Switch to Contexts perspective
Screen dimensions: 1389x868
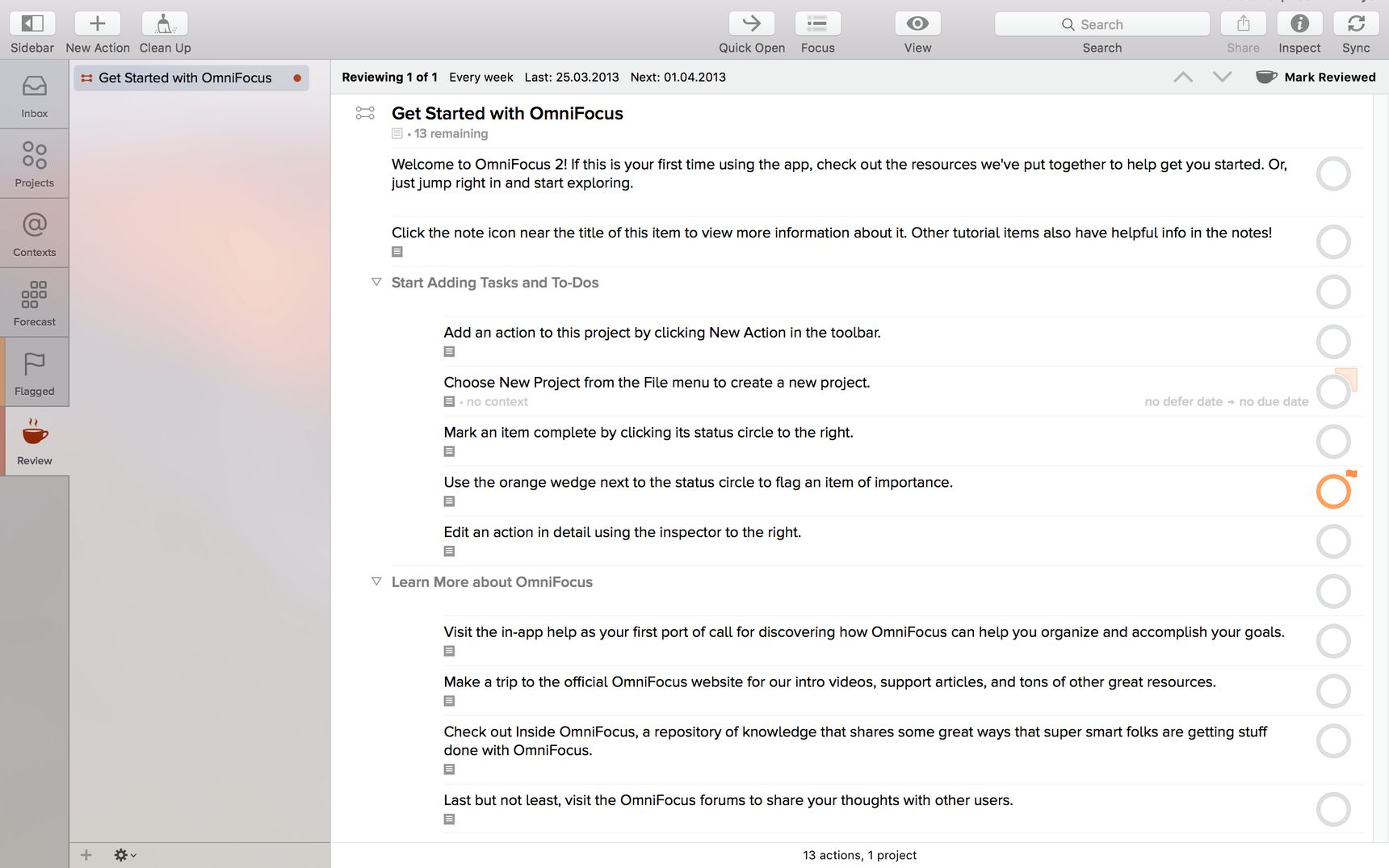[34, 233]
